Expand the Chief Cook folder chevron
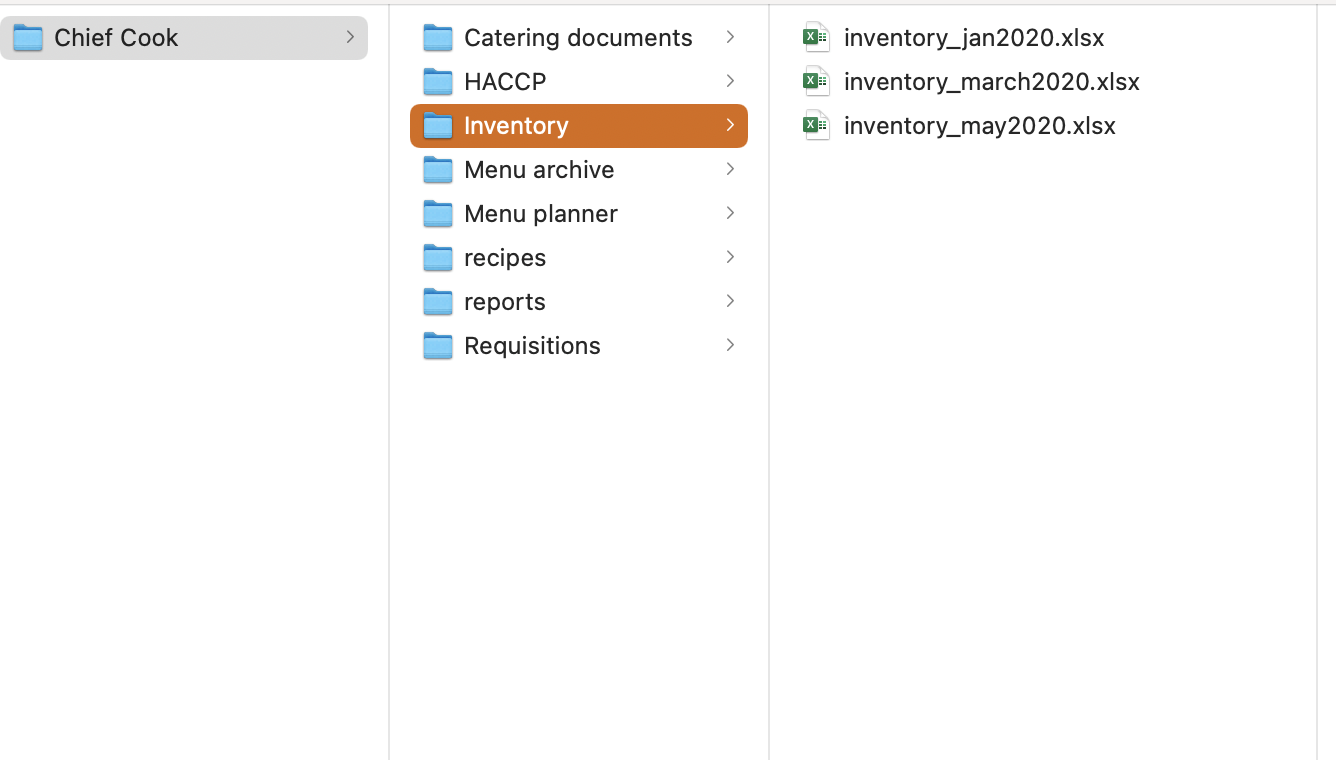The width and height of the screenshot is (1336, 760). (350, 37)
